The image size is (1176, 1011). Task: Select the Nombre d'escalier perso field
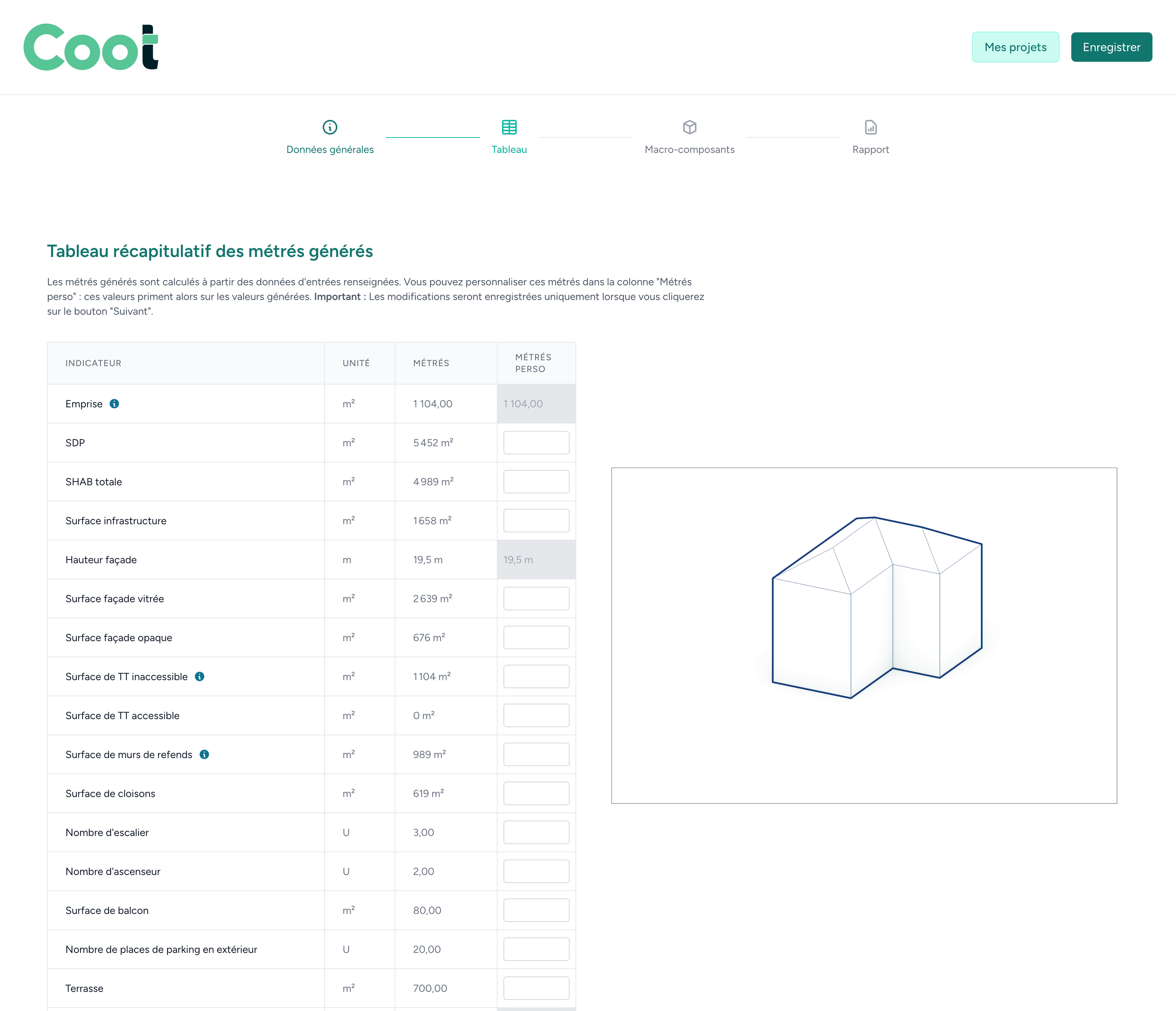point(536,832)
